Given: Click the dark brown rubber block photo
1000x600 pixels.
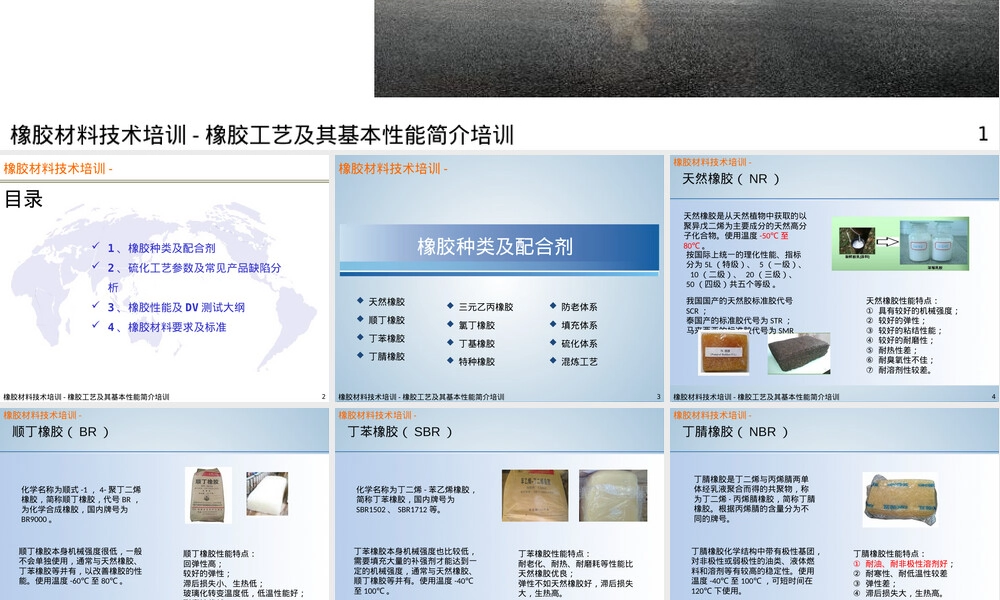Looking at the screenshot, I should click(799, 354).
